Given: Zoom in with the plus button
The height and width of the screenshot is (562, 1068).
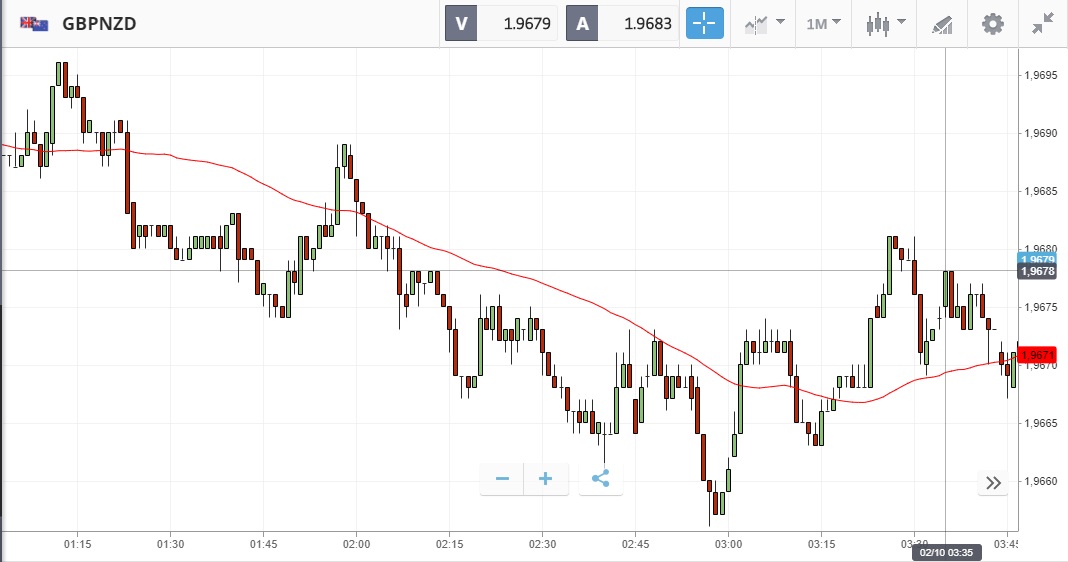Looking at the screenshot, I should [546, 479].
